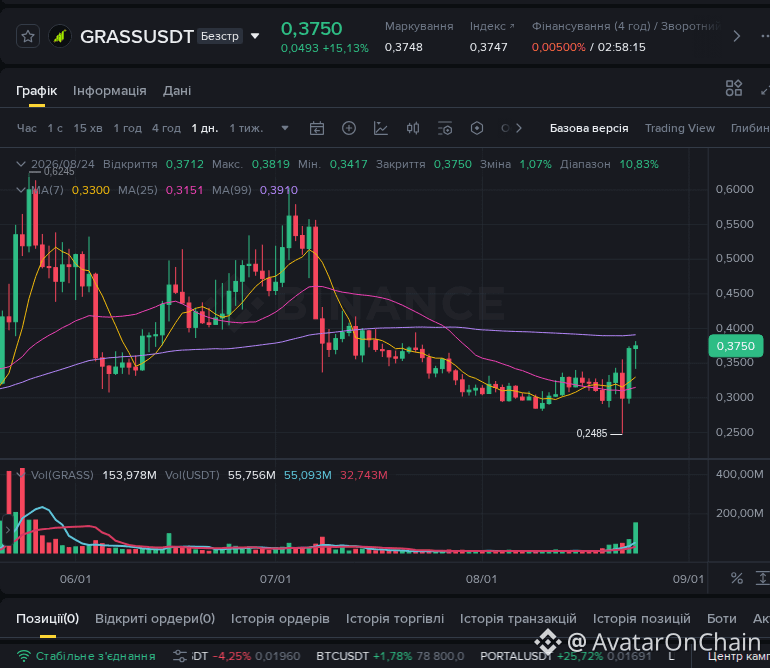Viewport: 770px width, 668px height.
Task: Toggle auto-fit price scale icon
Action: [x=763, y=578]
